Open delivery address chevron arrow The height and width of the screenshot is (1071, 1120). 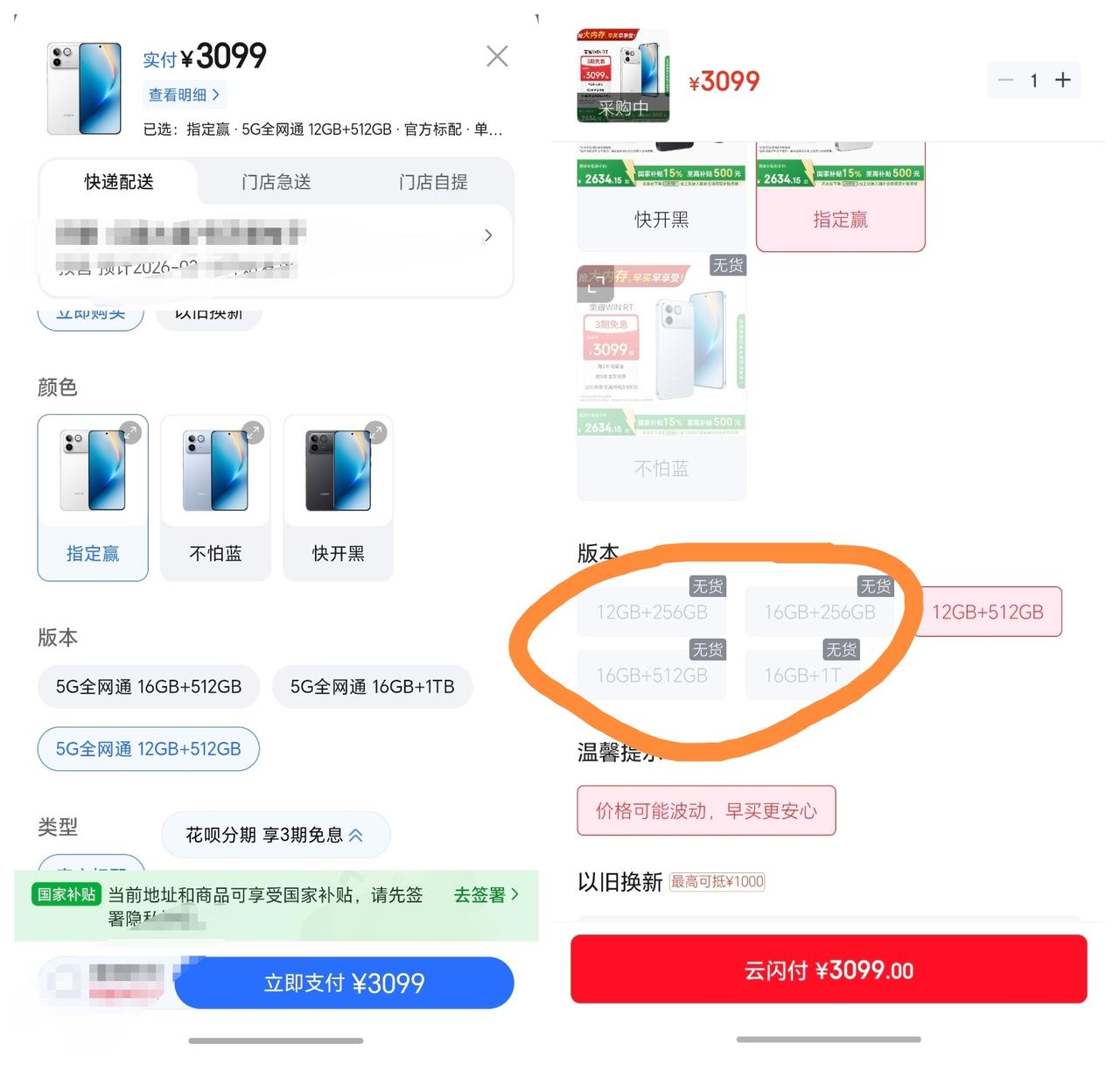(488, 235)
